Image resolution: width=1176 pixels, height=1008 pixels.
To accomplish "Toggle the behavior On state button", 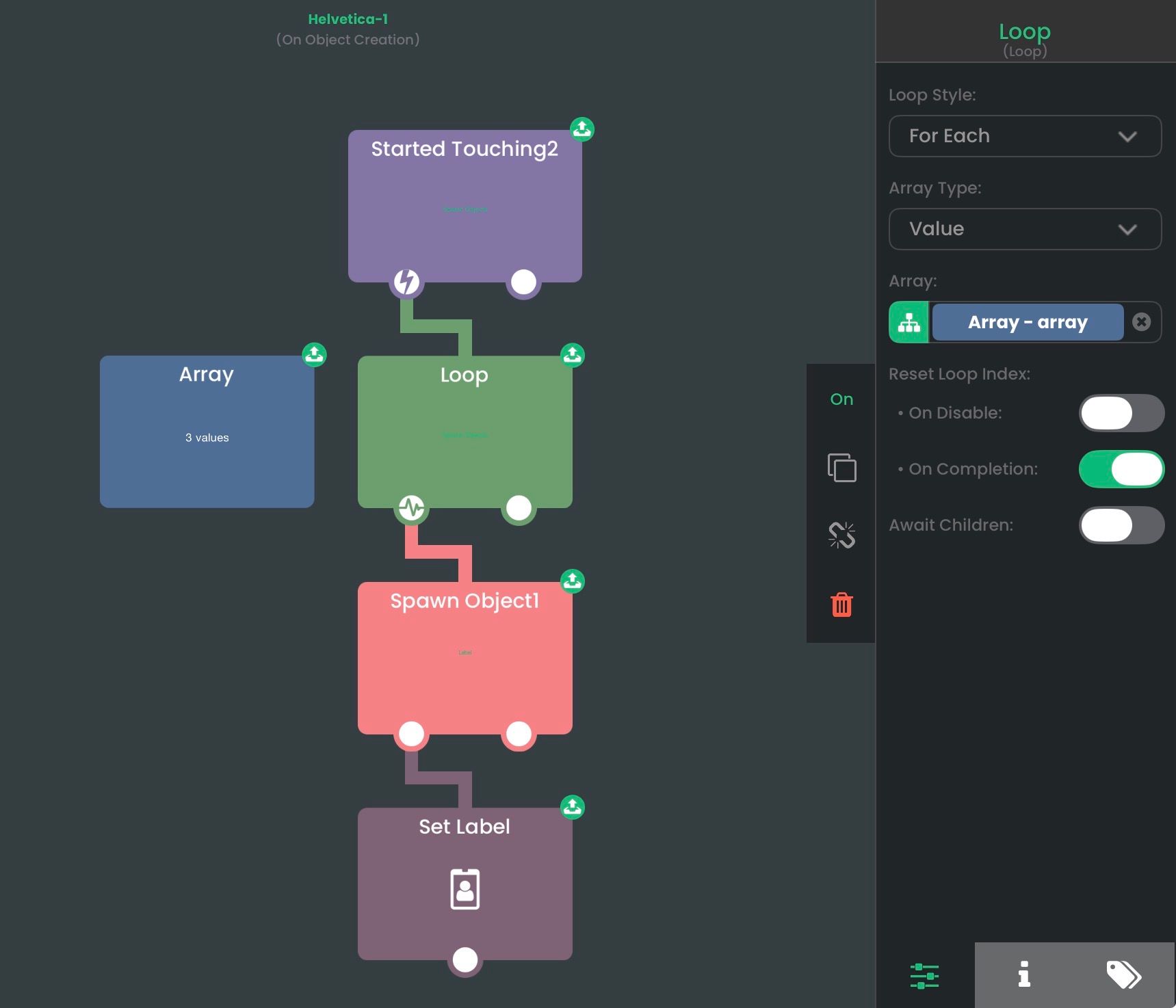I will click(841, 399).
